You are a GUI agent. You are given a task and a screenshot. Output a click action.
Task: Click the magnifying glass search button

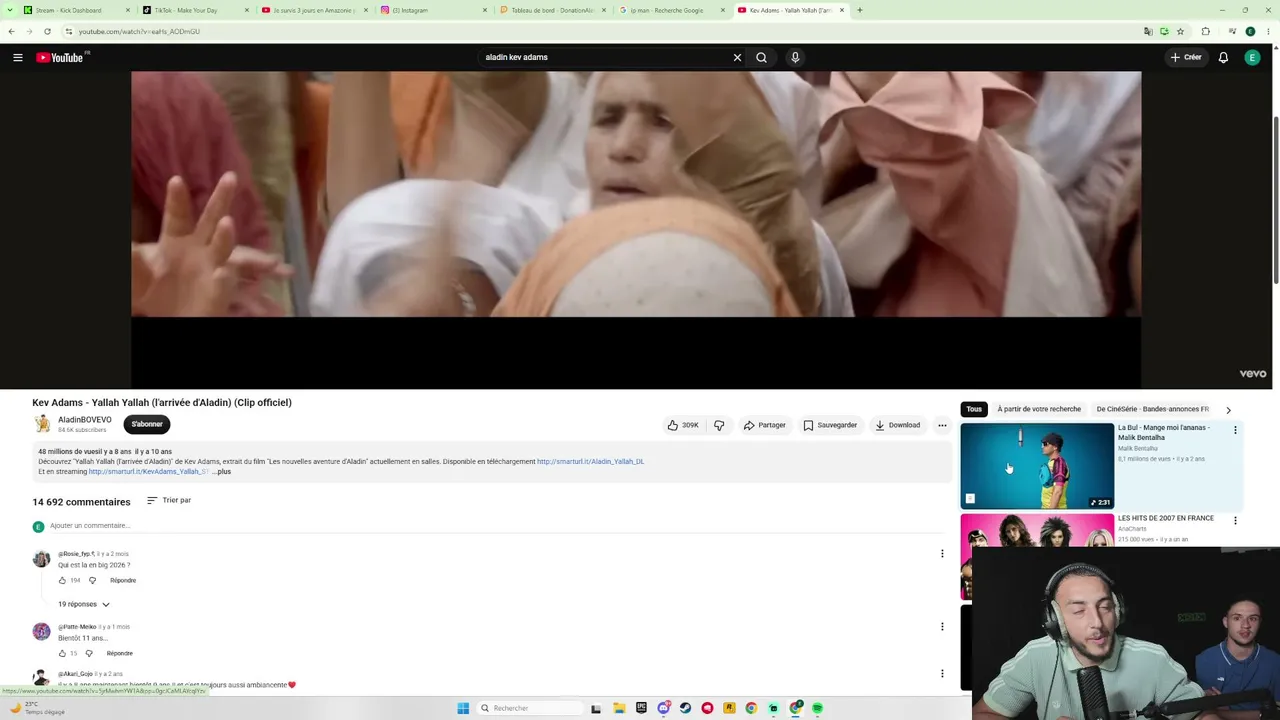(x=761, y=58)
